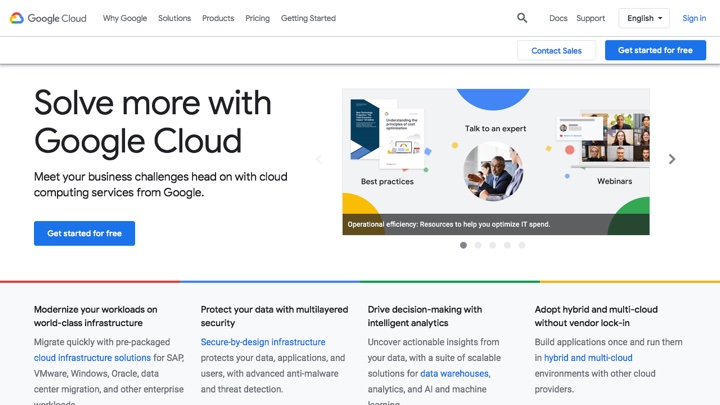Click the Modernize your workloads heading
The width and height of the screenshot is (720, 405).
96,316
